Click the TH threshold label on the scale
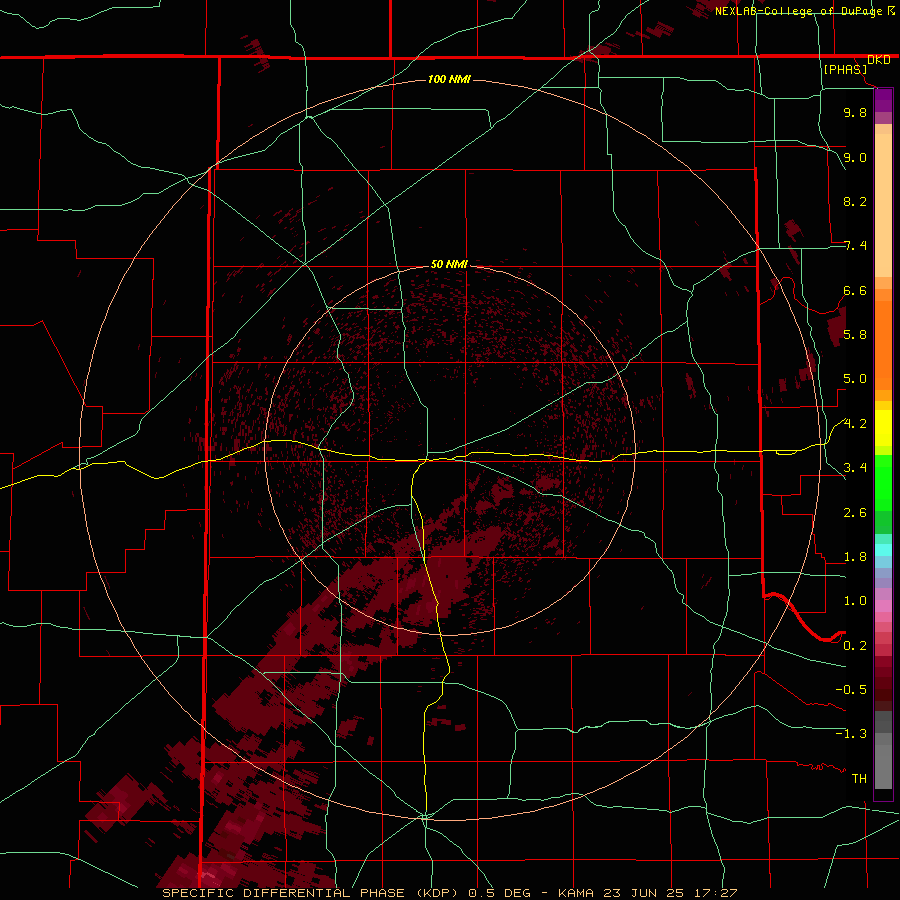This screenshot has width=900, height=900. point(859,779)
